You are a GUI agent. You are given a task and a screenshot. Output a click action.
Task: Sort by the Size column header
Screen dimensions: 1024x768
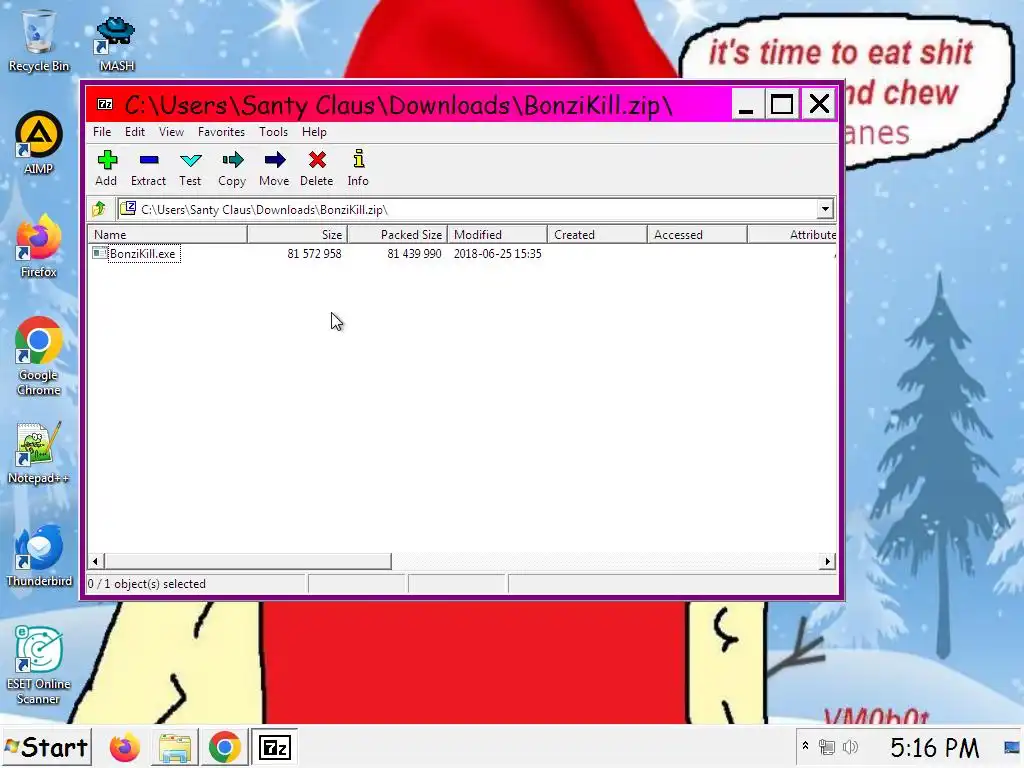(x=297, y=234)
